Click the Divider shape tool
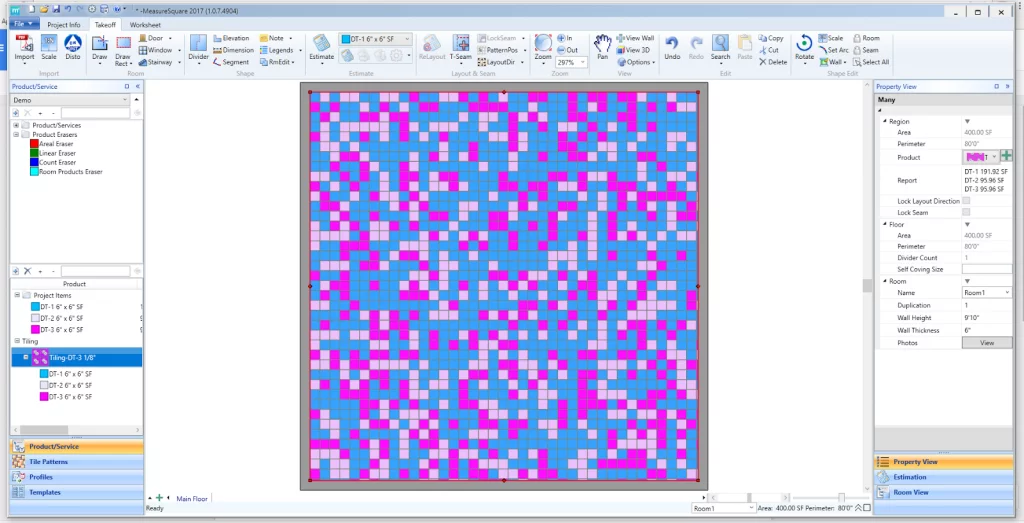This screenshot has width=1024, height=523. tap(198, 45)
